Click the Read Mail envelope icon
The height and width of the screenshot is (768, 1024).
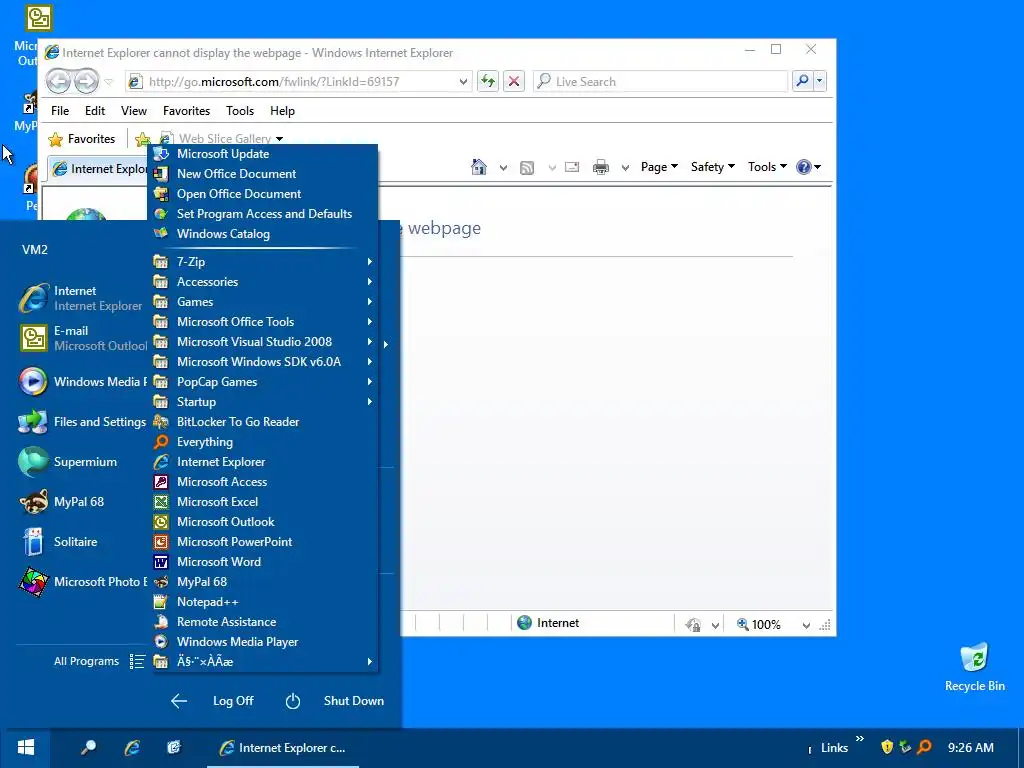click(x=572, y=167)
